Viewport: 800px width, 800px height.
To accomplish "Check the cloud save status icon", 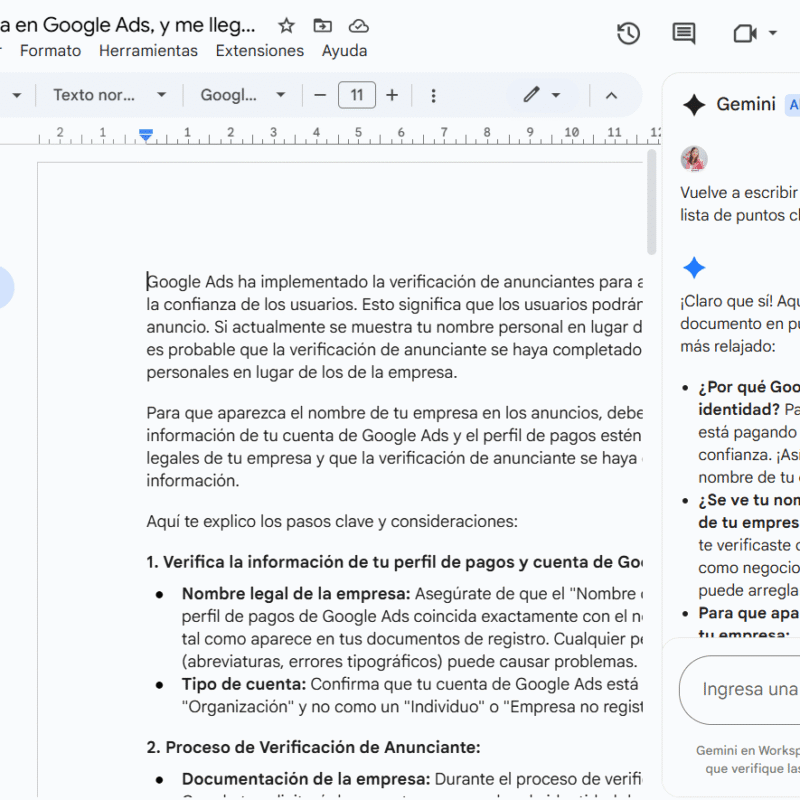I will [x=358, y=26].
